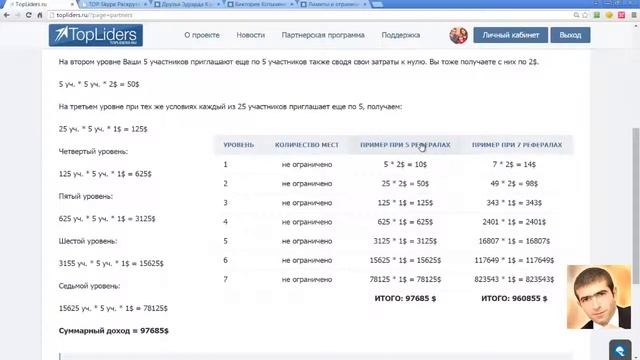The height and width of the screenshot is (360, 640).
Task: Click the УРОВЕНЬ column header
Action: (239, 145)
